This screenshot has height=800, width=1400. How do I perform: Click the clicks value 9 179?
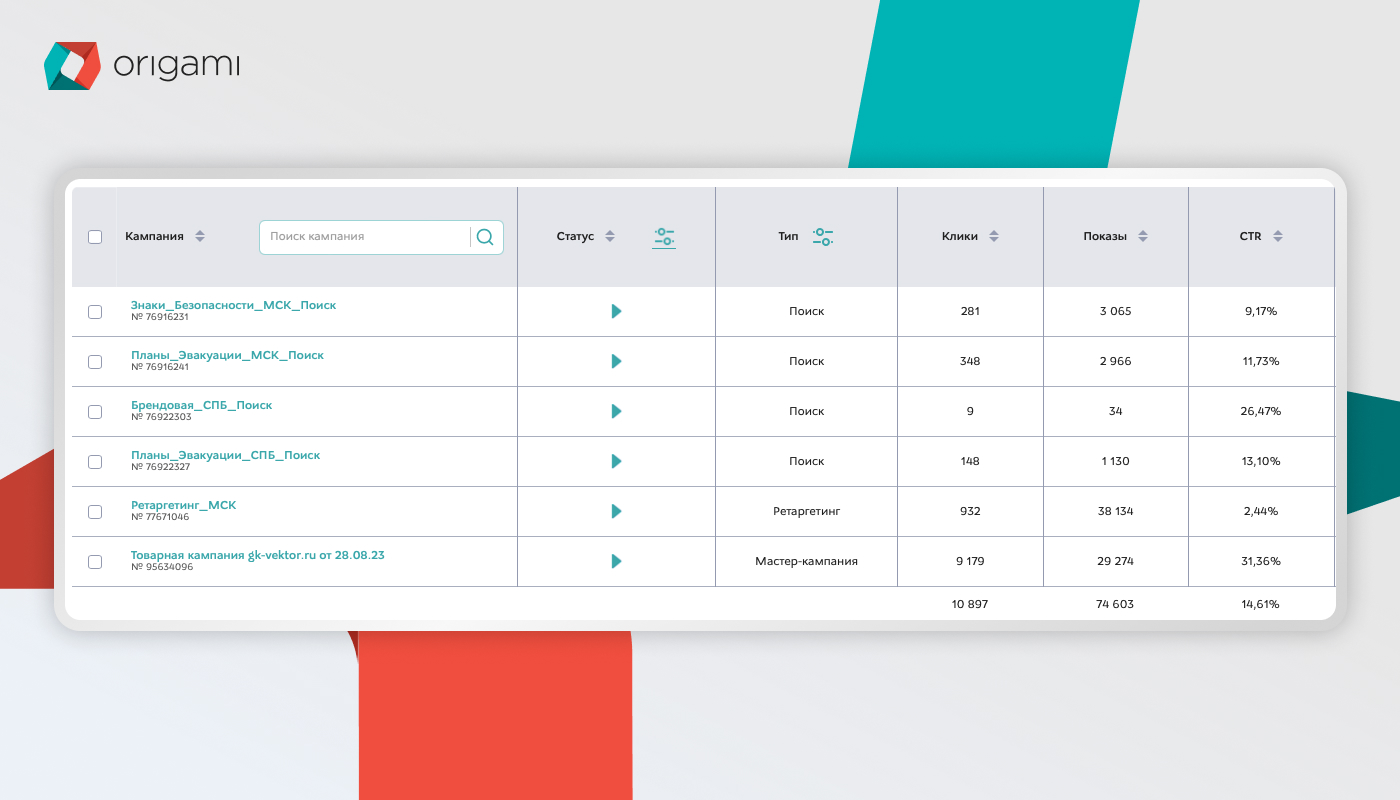pyautogui.click(x=970, y=561)
